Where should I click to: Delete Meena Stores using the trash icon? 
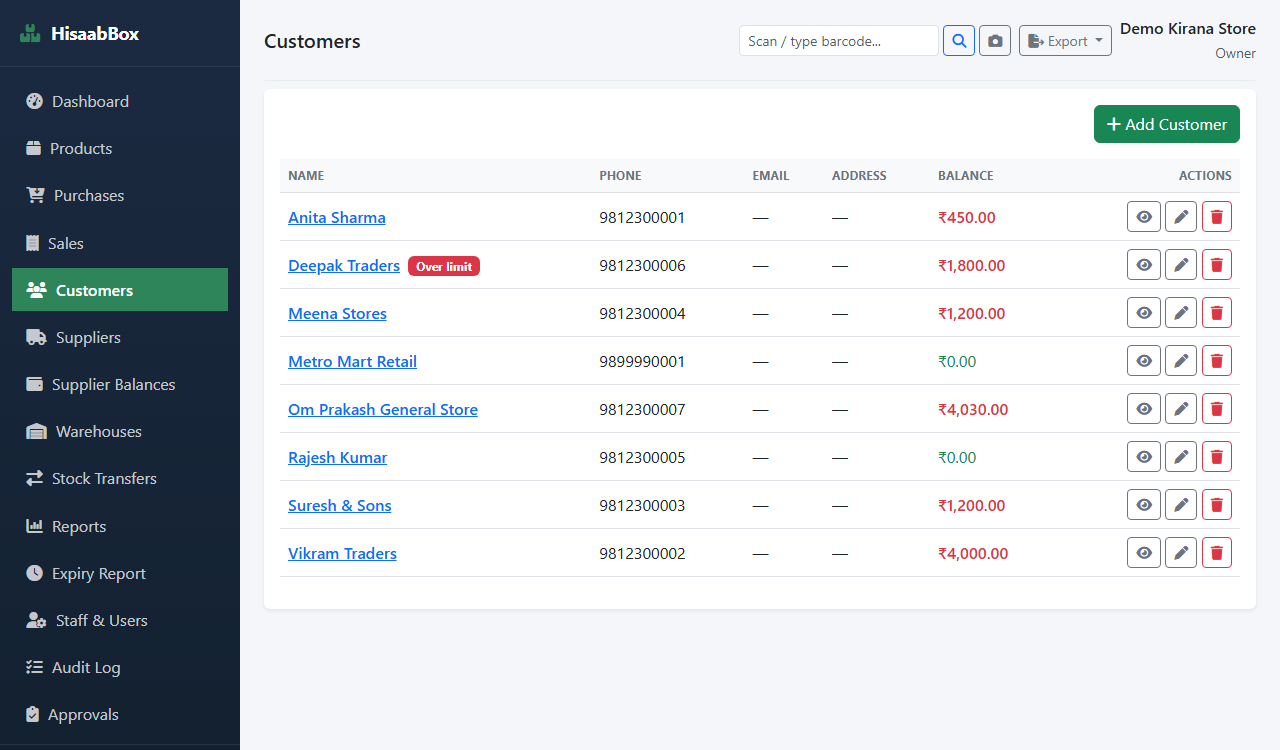click(x=1217, y=313)
